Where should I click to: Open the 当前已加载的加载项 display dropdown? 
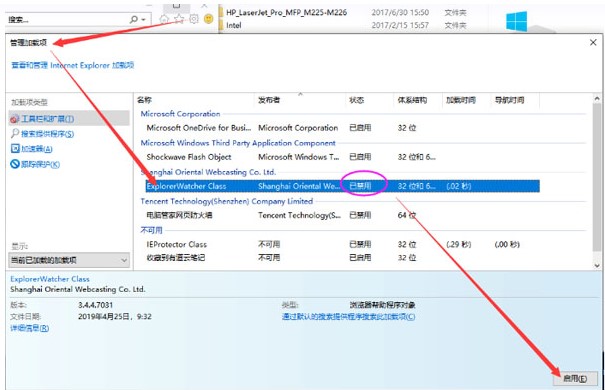(x=69, y=260)
